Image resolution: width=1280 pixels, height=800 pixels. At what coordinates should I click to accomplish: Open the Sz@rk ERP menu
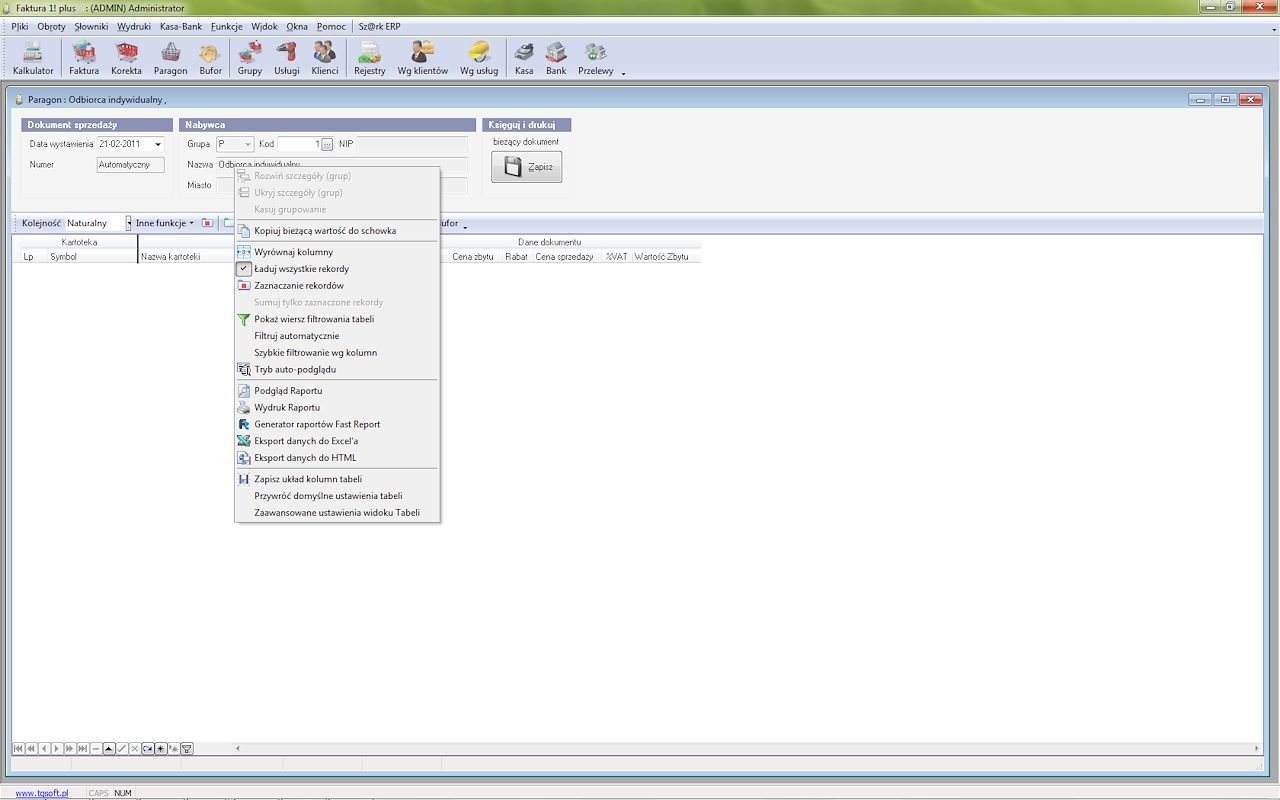(x=380, y=27)
